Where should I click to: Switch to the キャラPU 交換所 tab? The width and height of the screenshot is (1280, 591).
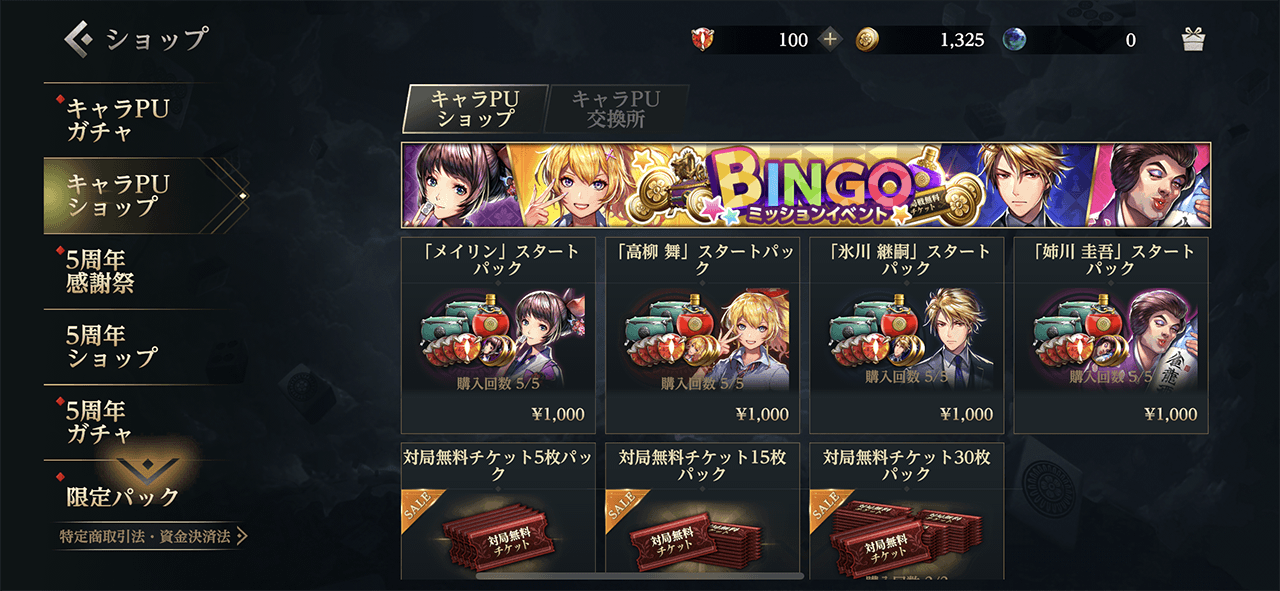(x=616, y=109)
